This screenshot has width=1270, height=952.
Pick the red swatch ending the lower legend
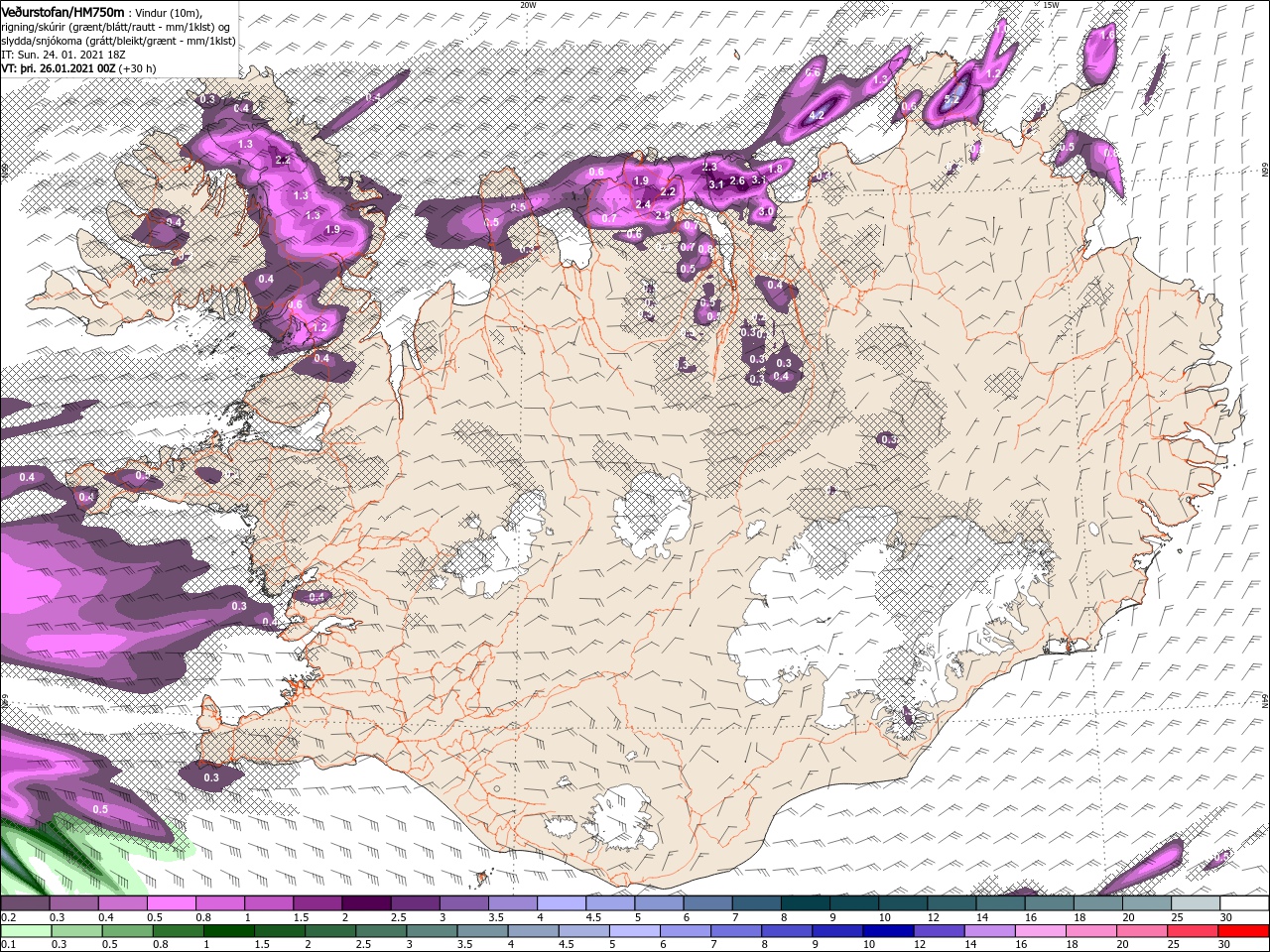coord(1244,931)
